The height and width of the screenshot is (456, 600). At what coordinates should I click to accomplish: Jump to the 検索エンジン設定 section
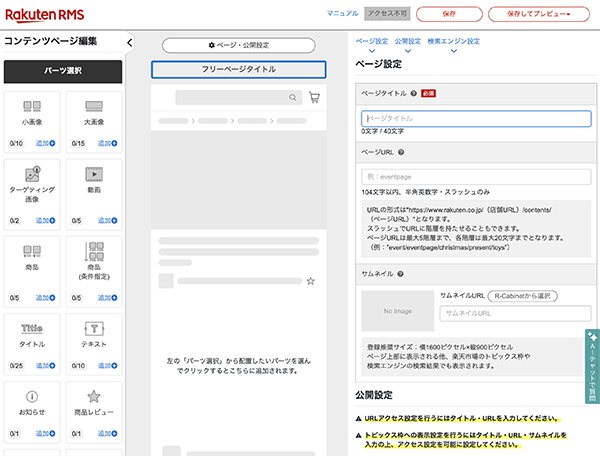tap(453, 42)
